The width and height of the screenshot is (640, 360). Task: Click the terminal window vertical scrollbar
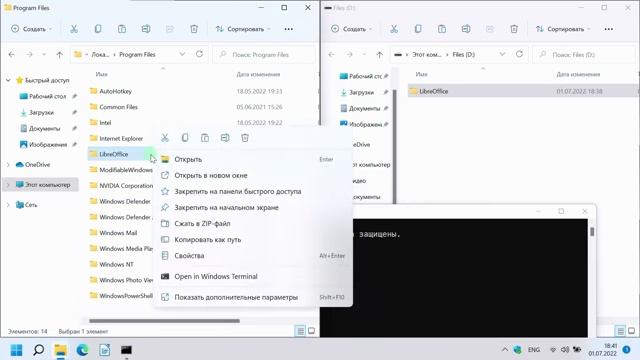tap(592, 232)
